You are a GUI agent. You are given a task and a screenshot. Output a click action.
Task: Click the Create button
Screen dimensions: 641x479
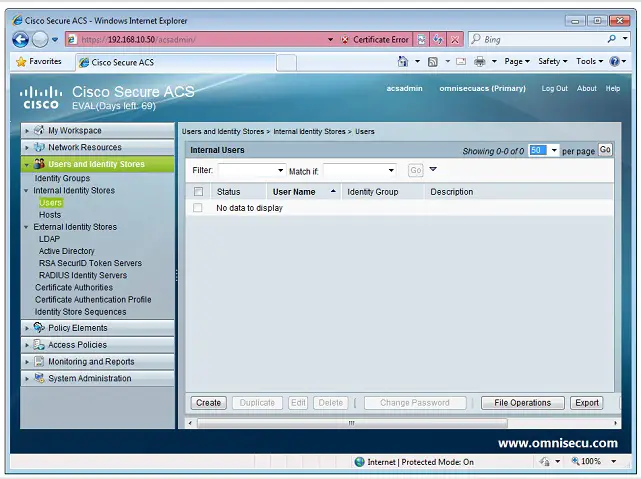208,403
